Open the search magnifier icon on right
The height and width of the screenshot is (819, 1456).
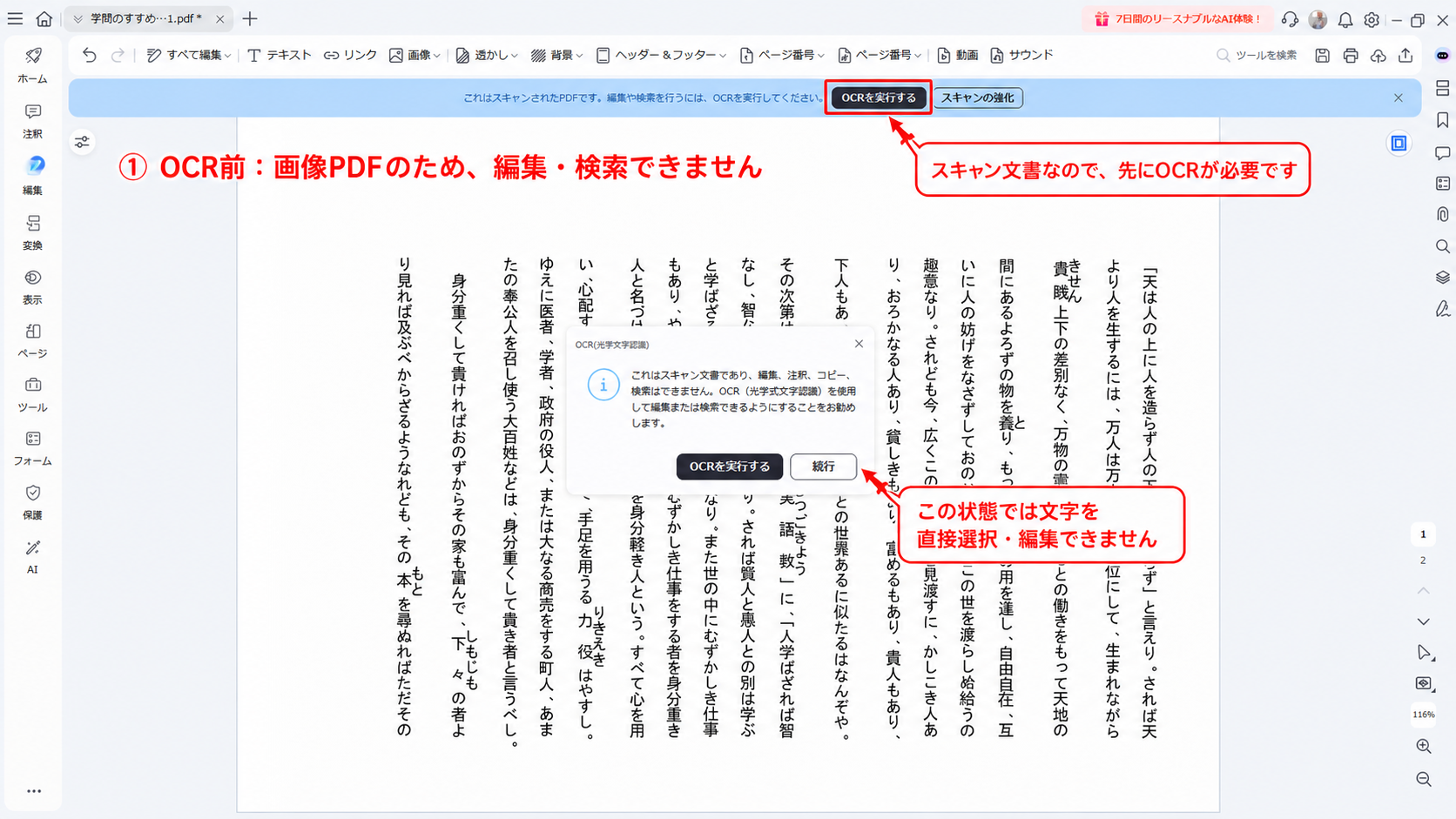pos(1442,246)
